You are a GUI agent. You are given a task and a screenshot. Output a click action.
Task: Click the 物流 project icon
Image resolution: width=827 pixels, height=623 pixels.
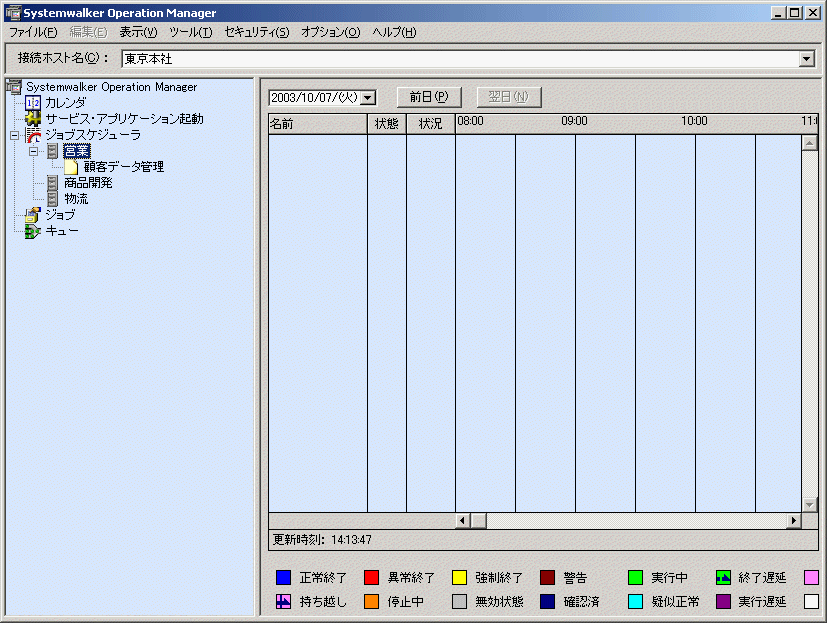[52, 199]
